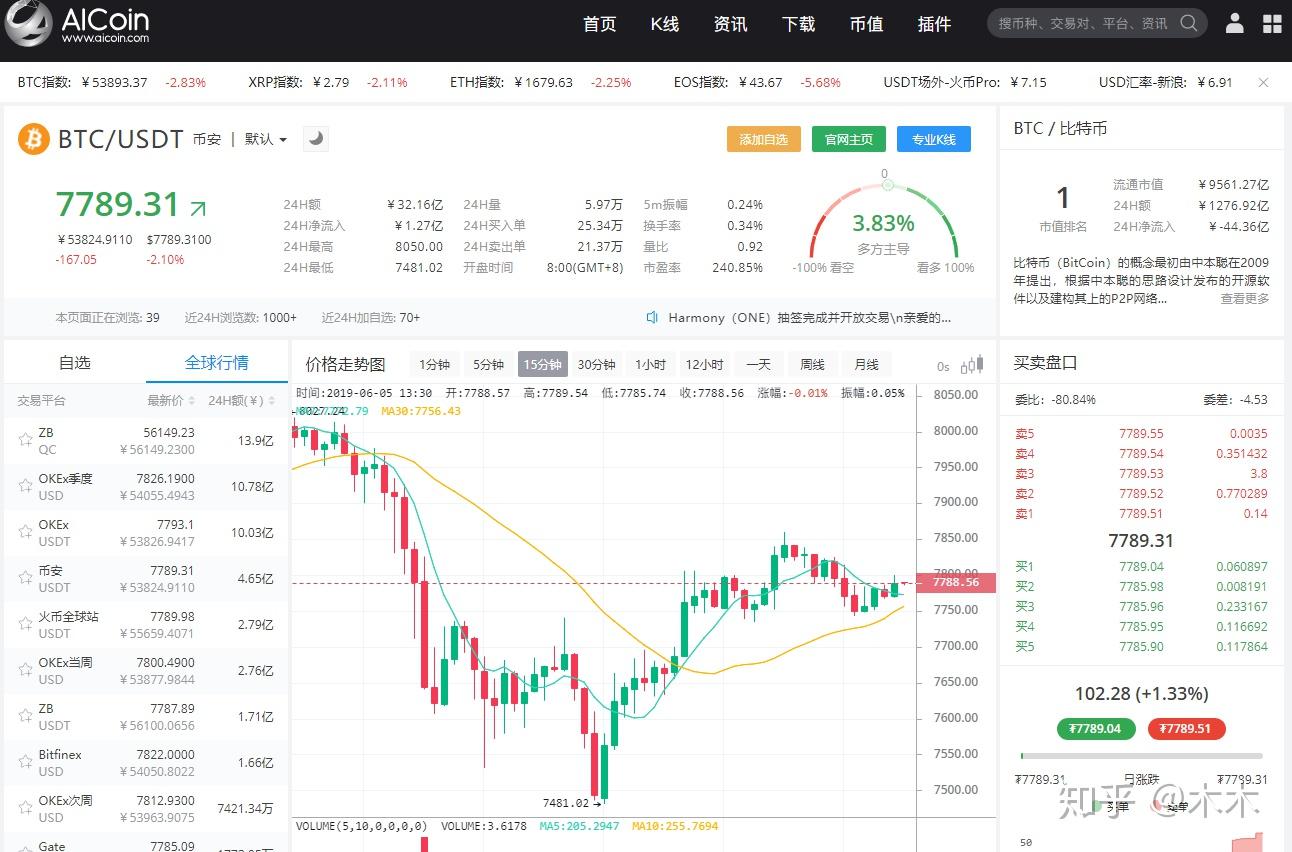This screenshot has width=1292, height=852.
Task: Select the 周线 chart interval
Action: pyautogui.click(x=813, y=364)
